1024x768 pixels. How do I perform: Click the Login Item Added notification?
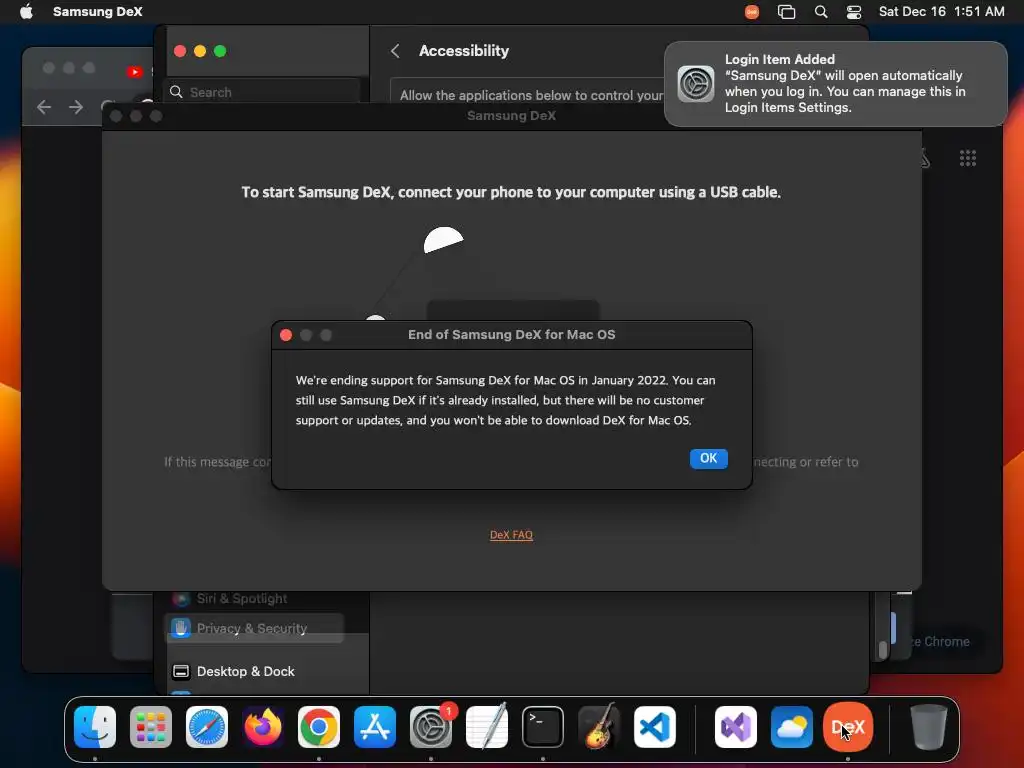click(835, 84)
